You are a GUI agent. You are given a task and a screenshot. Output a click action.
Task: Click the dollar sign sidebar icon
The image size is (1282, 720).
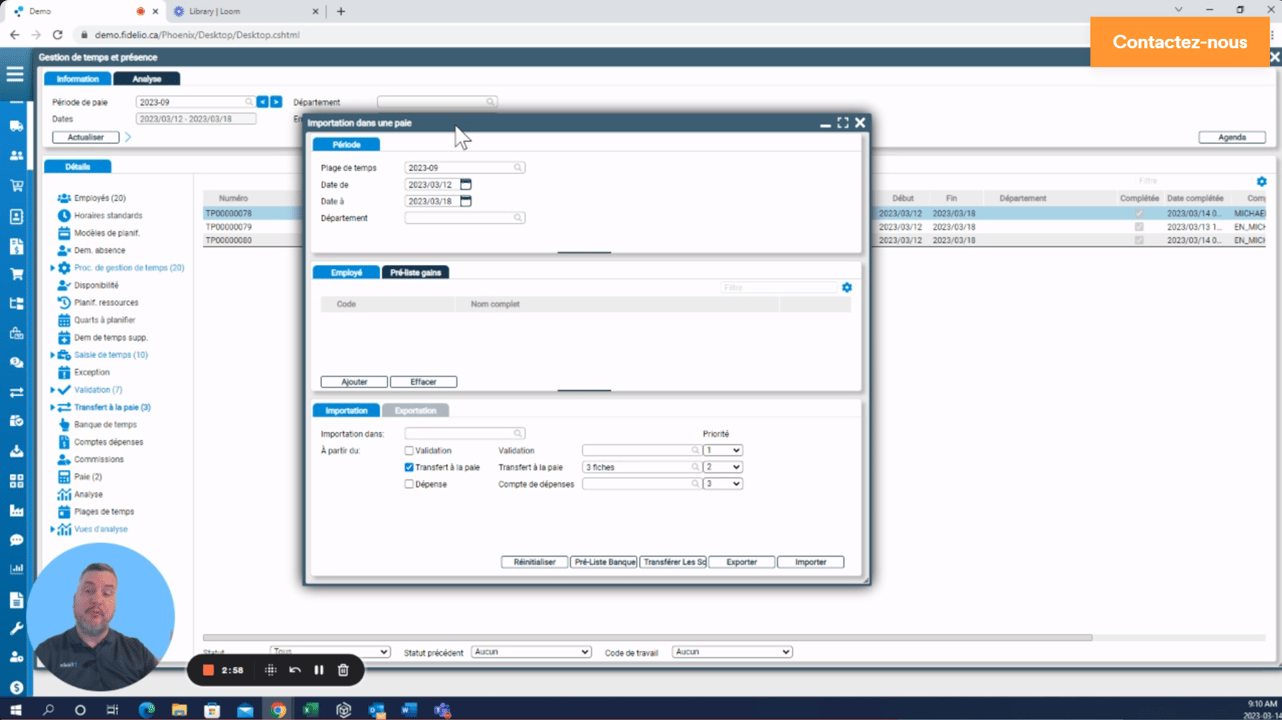coord(16,688)
